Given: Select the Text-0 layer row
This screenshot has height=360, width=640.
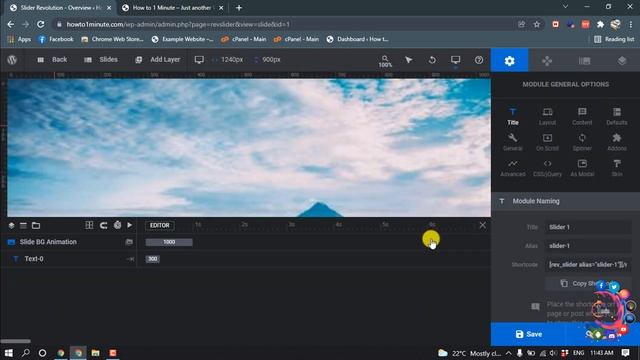Looking at the screenshot, I should click(x=69, y=259).
